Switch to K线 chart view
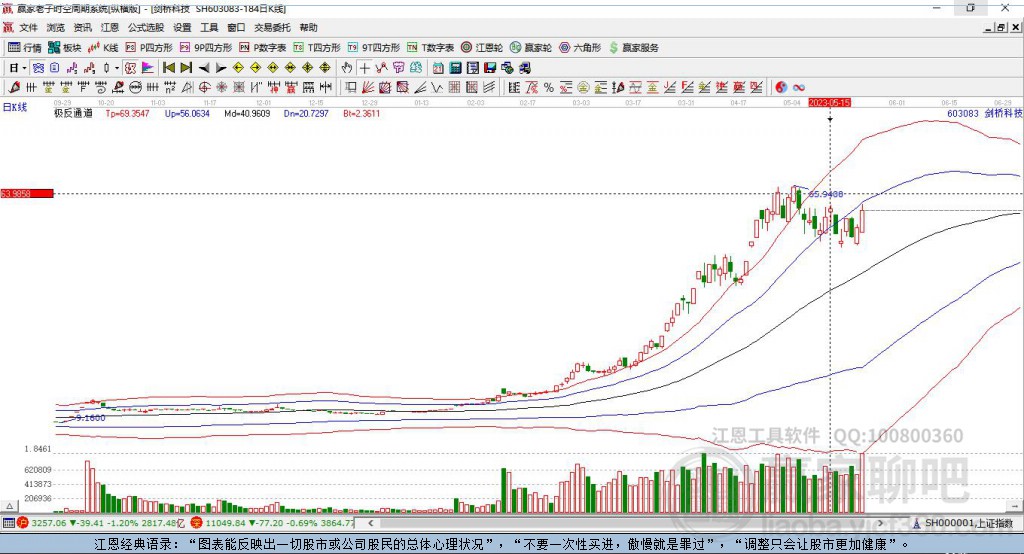This screenshot has width=1024, height=554. (x=103, y=48)
